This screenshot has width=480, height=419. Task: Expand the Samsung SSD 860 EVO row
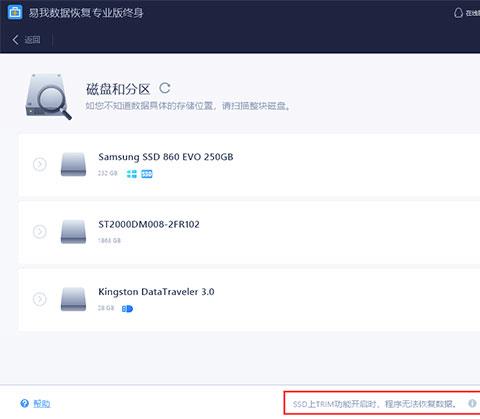pyautogui.click(x=40, y=164)
